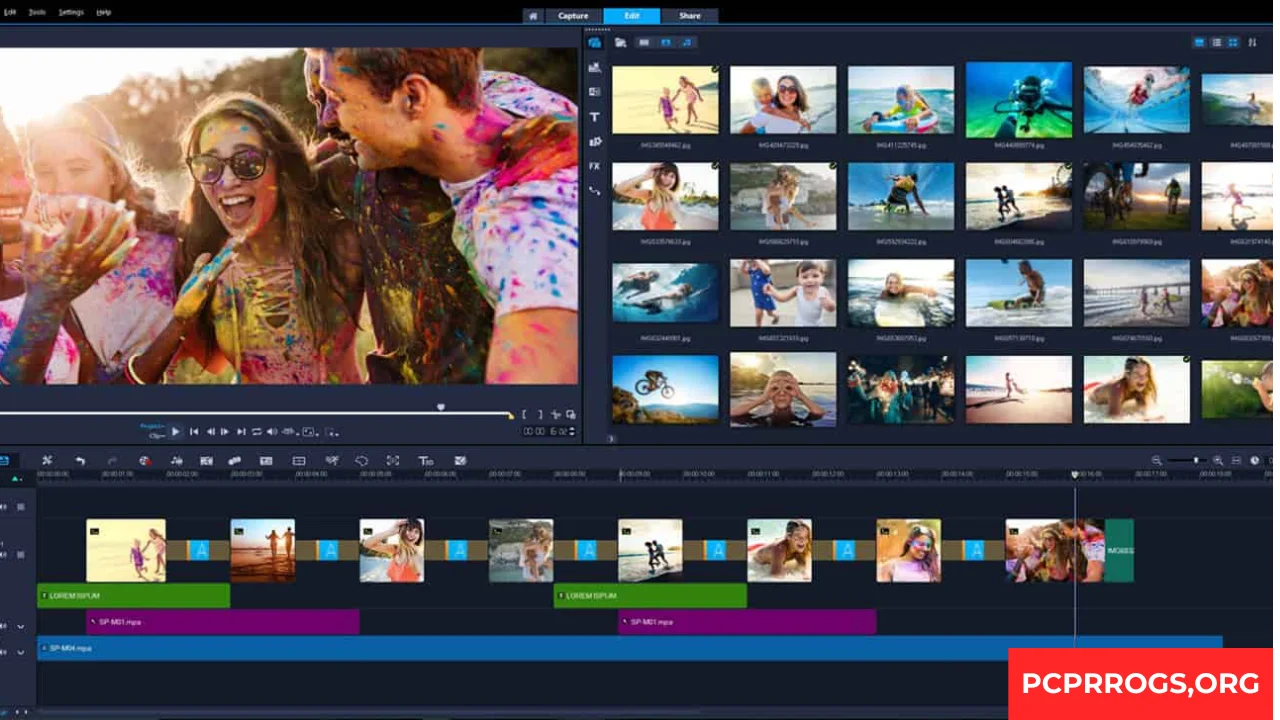Fit the project in timeline window
This screenshot has width=1280, height=720.
[x=1236, y=460]
